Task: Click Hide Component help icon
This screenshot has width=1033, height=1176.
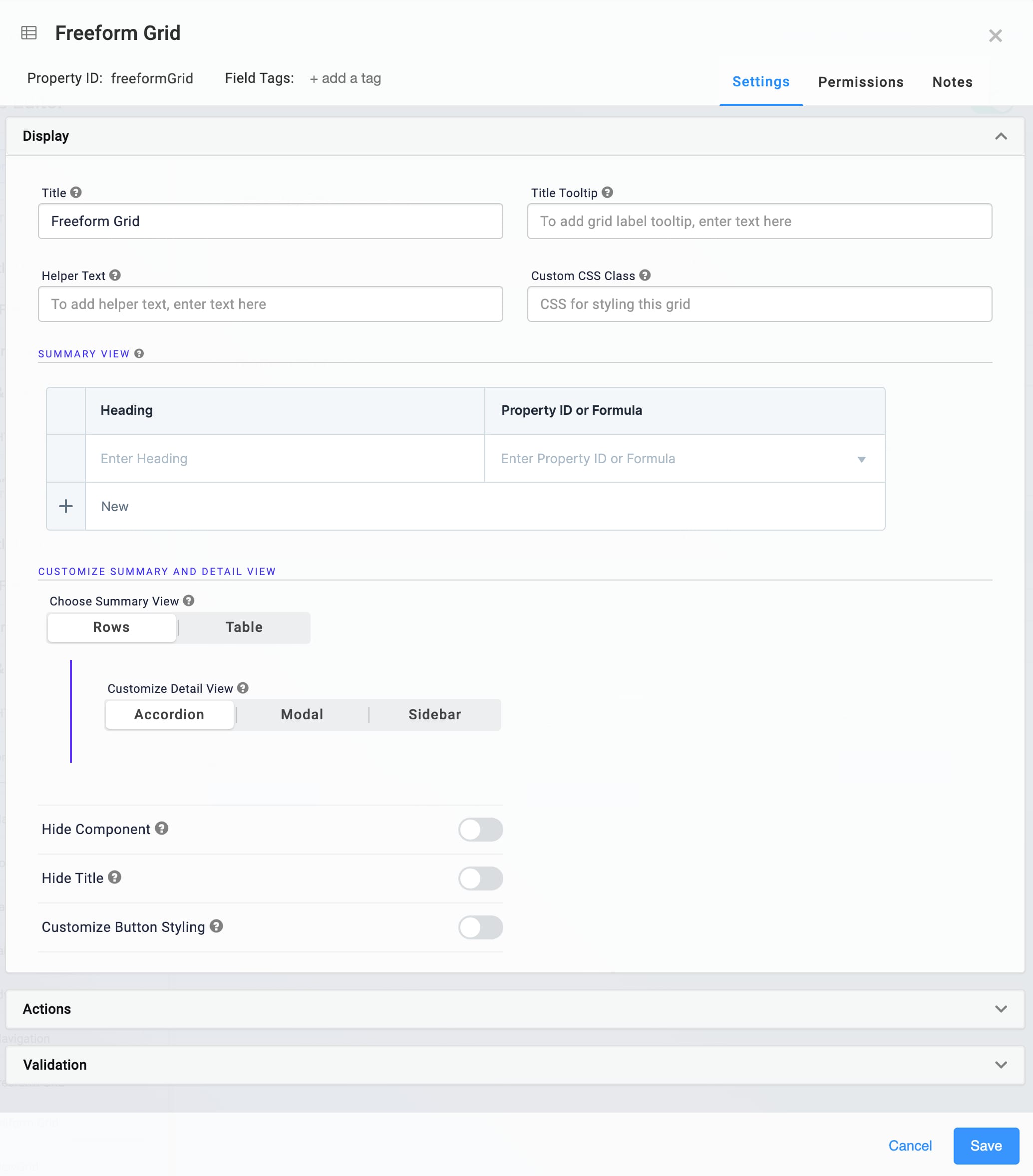Action: coord(162,828)
